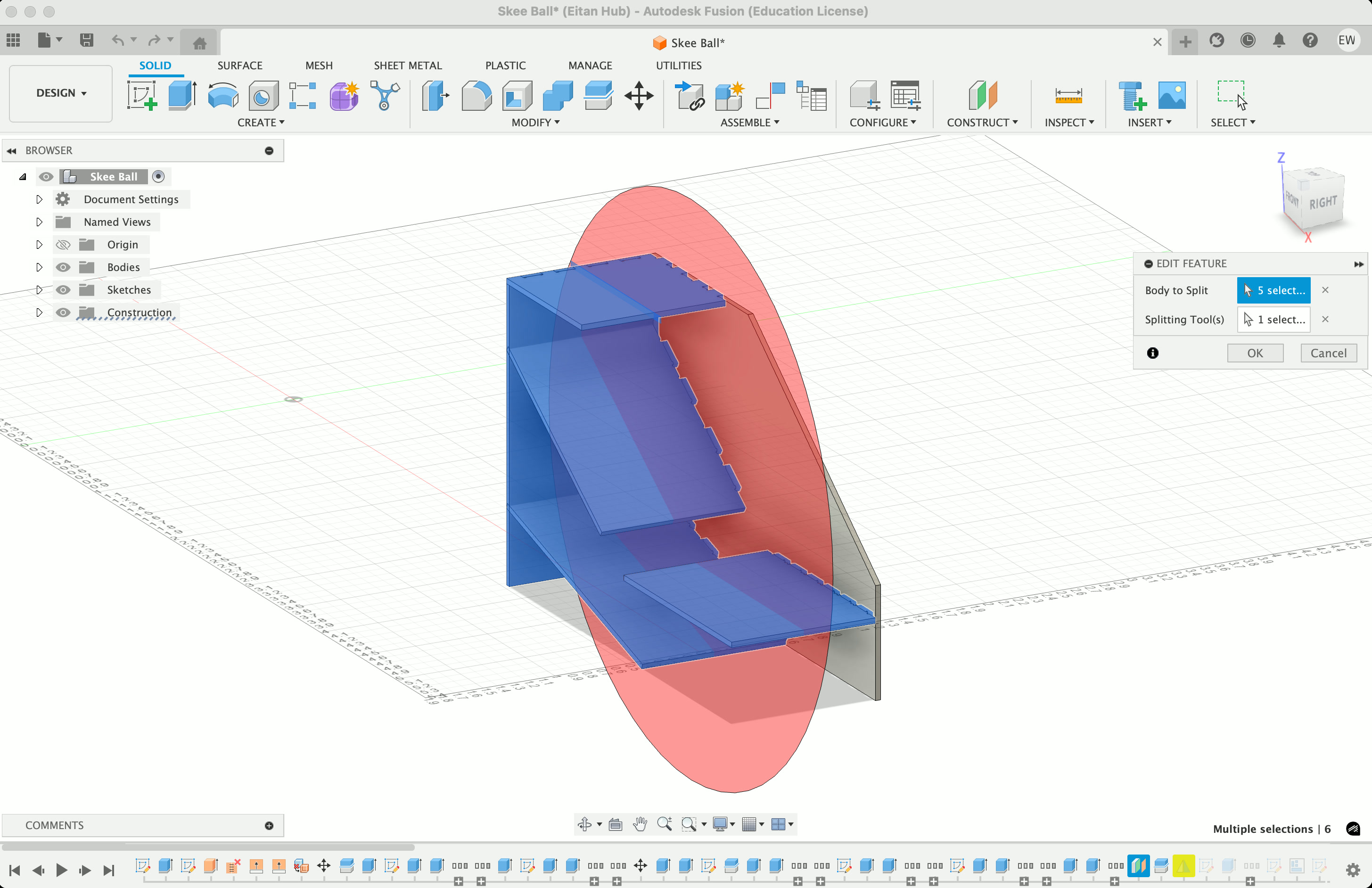Viewport: 1372px width, 888px height.
Task: Open the MODIFY dropdown menu
Action: click(535, 122)
